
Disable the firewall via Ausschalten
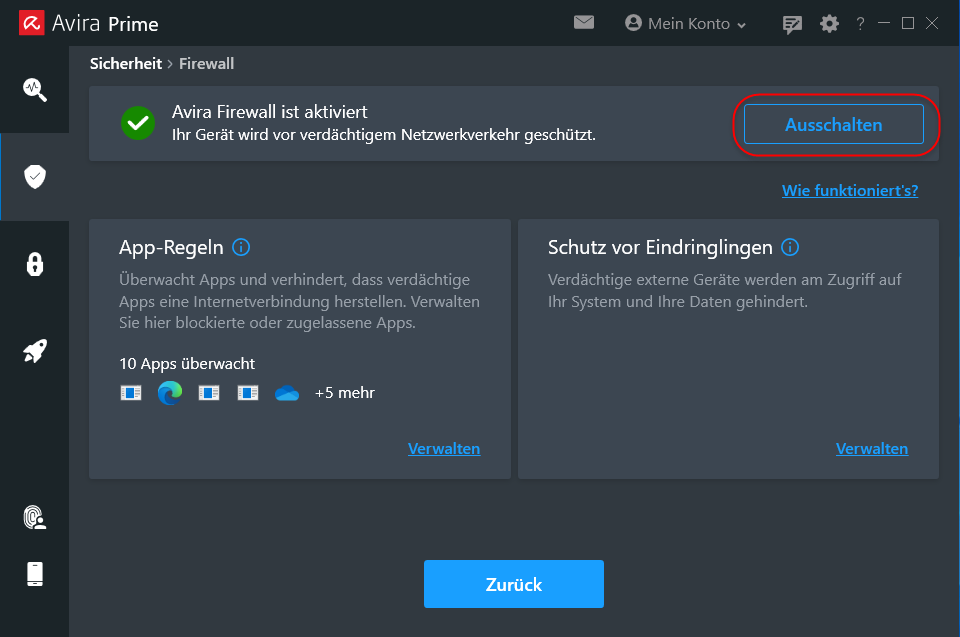(834, 124)
